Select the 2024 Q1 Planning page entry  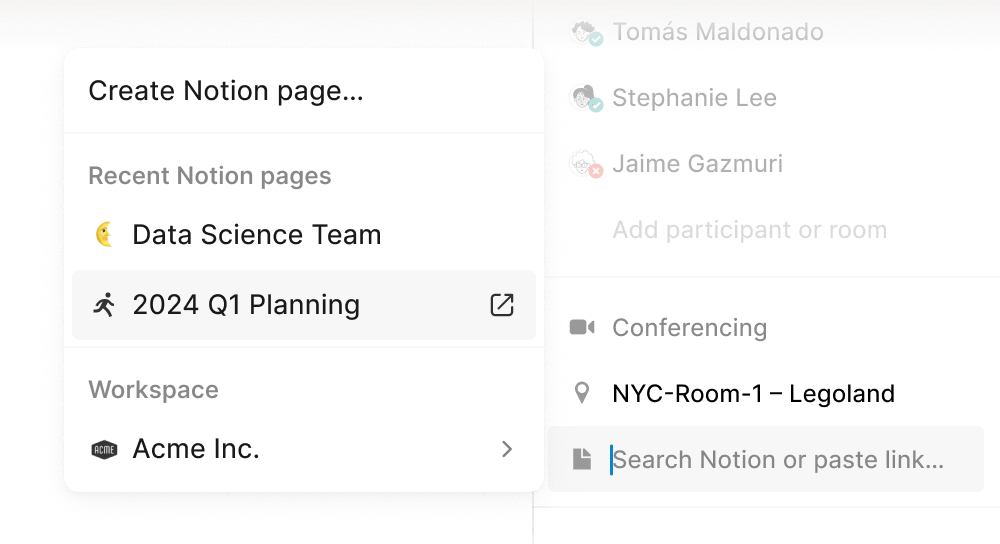[246, 305]
